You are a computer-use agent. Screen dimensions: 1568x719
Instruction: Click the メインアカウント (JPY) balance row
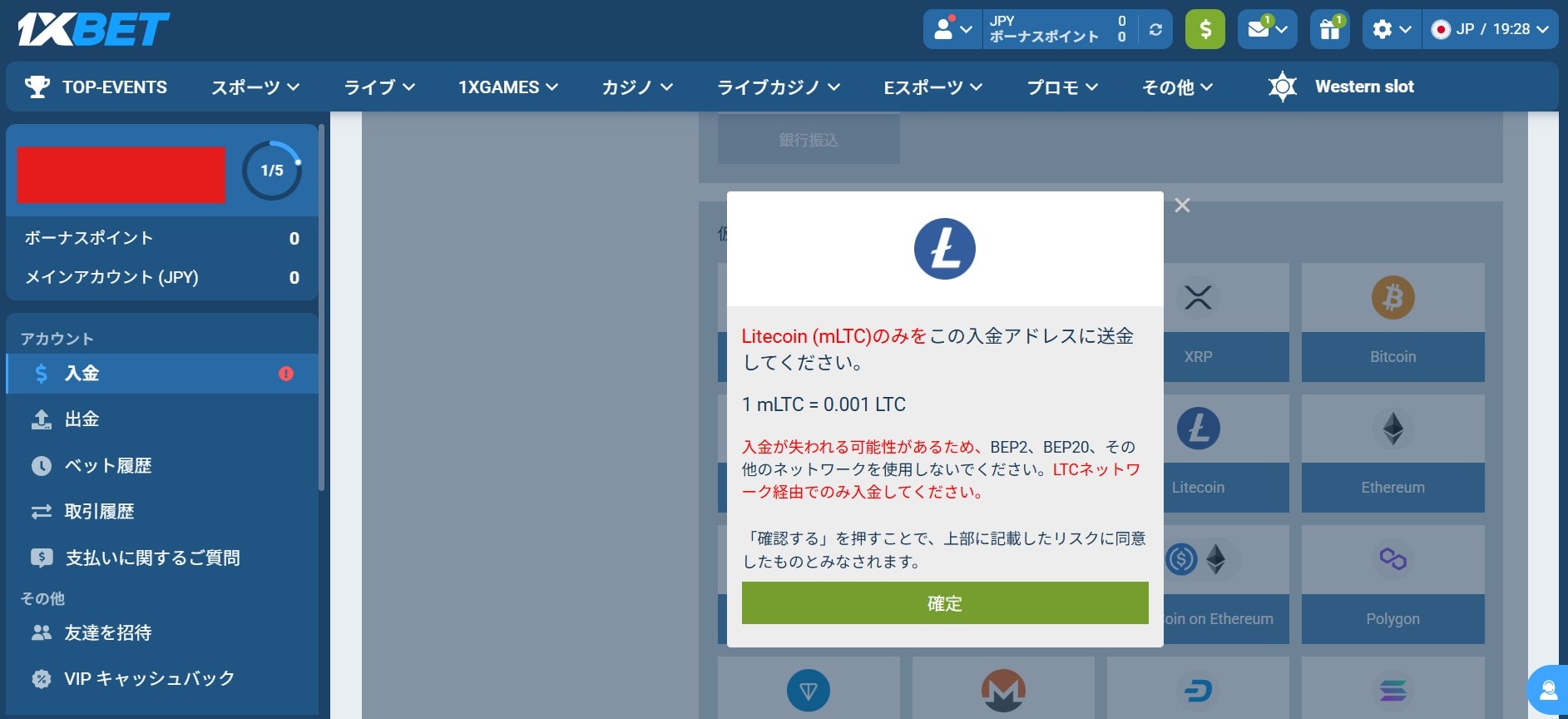162,277
